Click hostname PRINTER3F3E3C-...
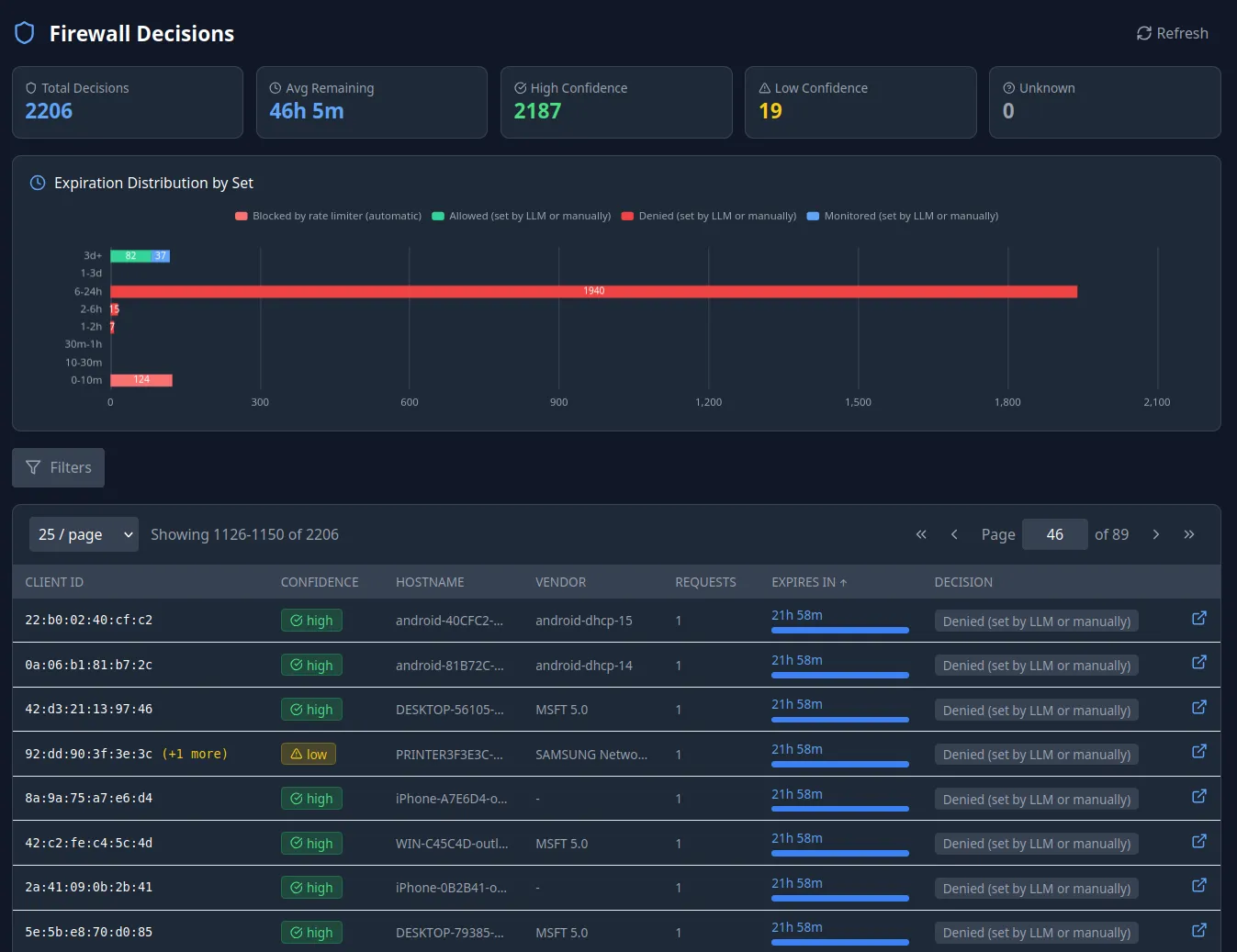The width and height of the screenshot is (1237, 952). [x=449, y=755]
